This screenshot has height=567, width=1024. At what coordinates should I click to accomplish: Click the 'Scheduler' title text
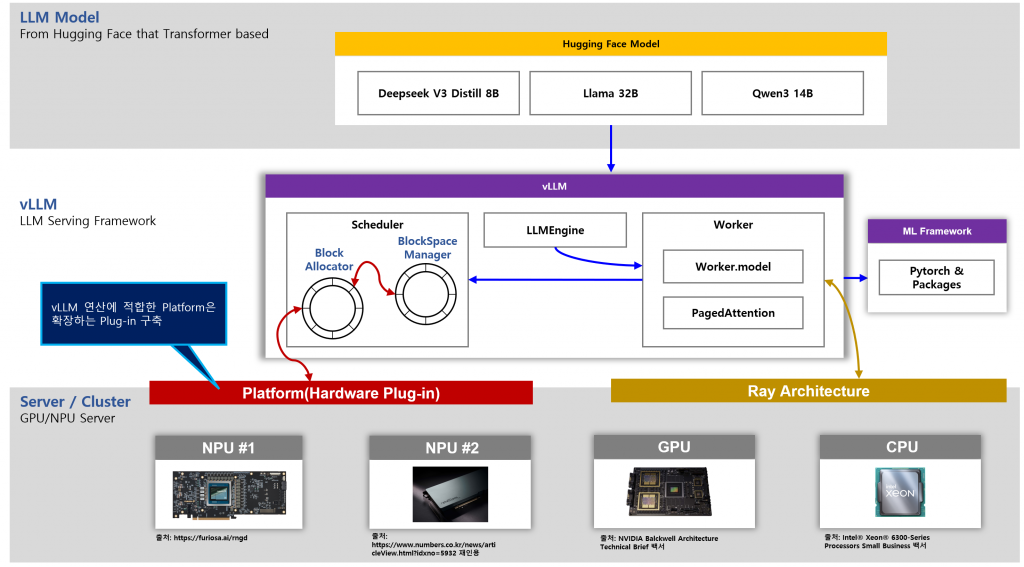(x=377, y=225)
